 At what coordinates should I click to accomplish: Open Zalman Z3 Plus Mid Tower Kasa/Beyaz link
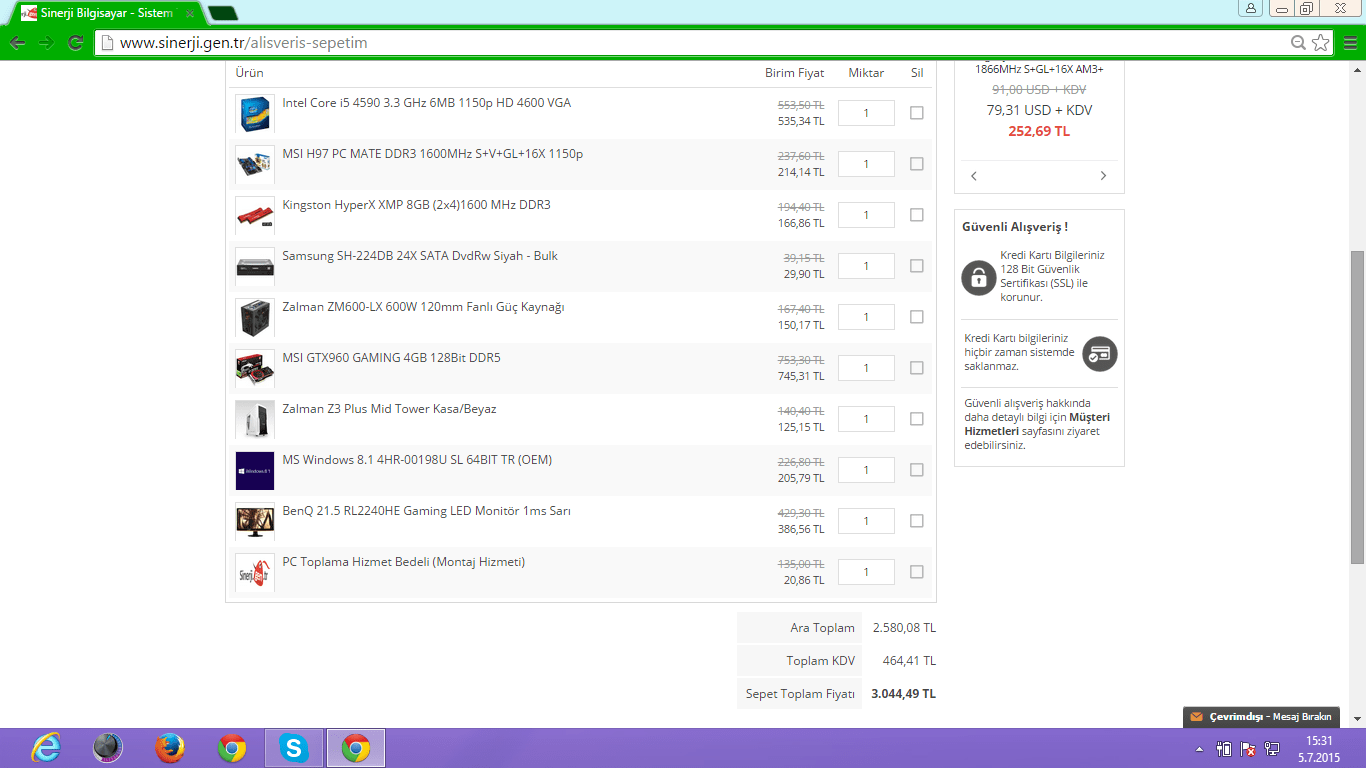click(x=389, y=409)
